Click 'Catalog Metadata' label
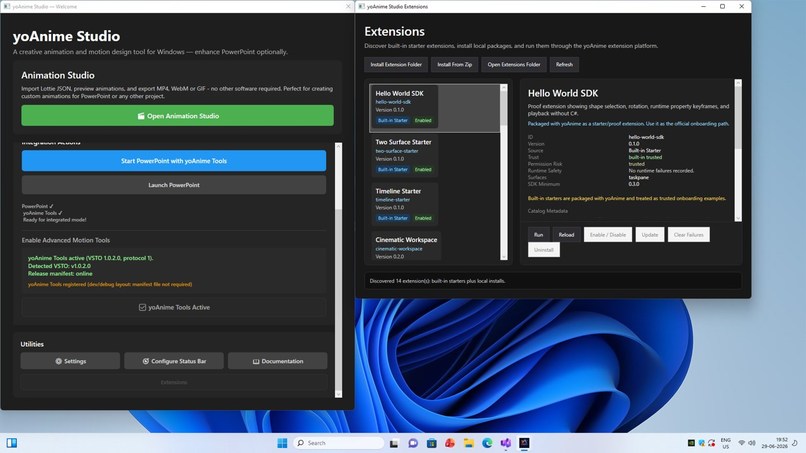The height and width of the screenshot is (453, 806). [547, 211]
